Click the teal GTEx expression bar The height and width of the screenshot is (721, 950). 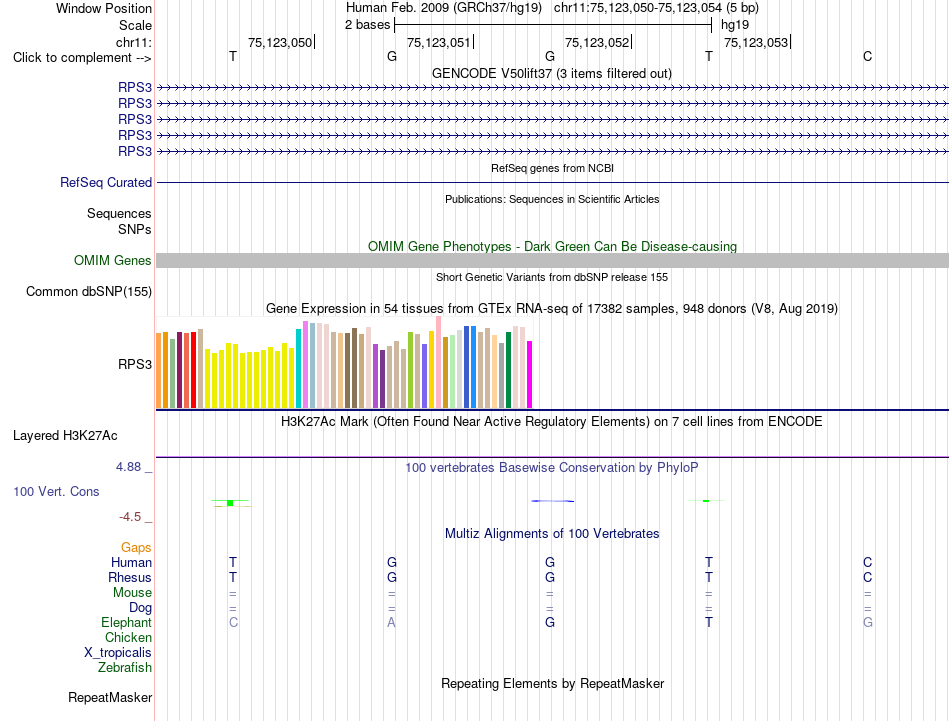pyautogui.click(x=299, y=368)
